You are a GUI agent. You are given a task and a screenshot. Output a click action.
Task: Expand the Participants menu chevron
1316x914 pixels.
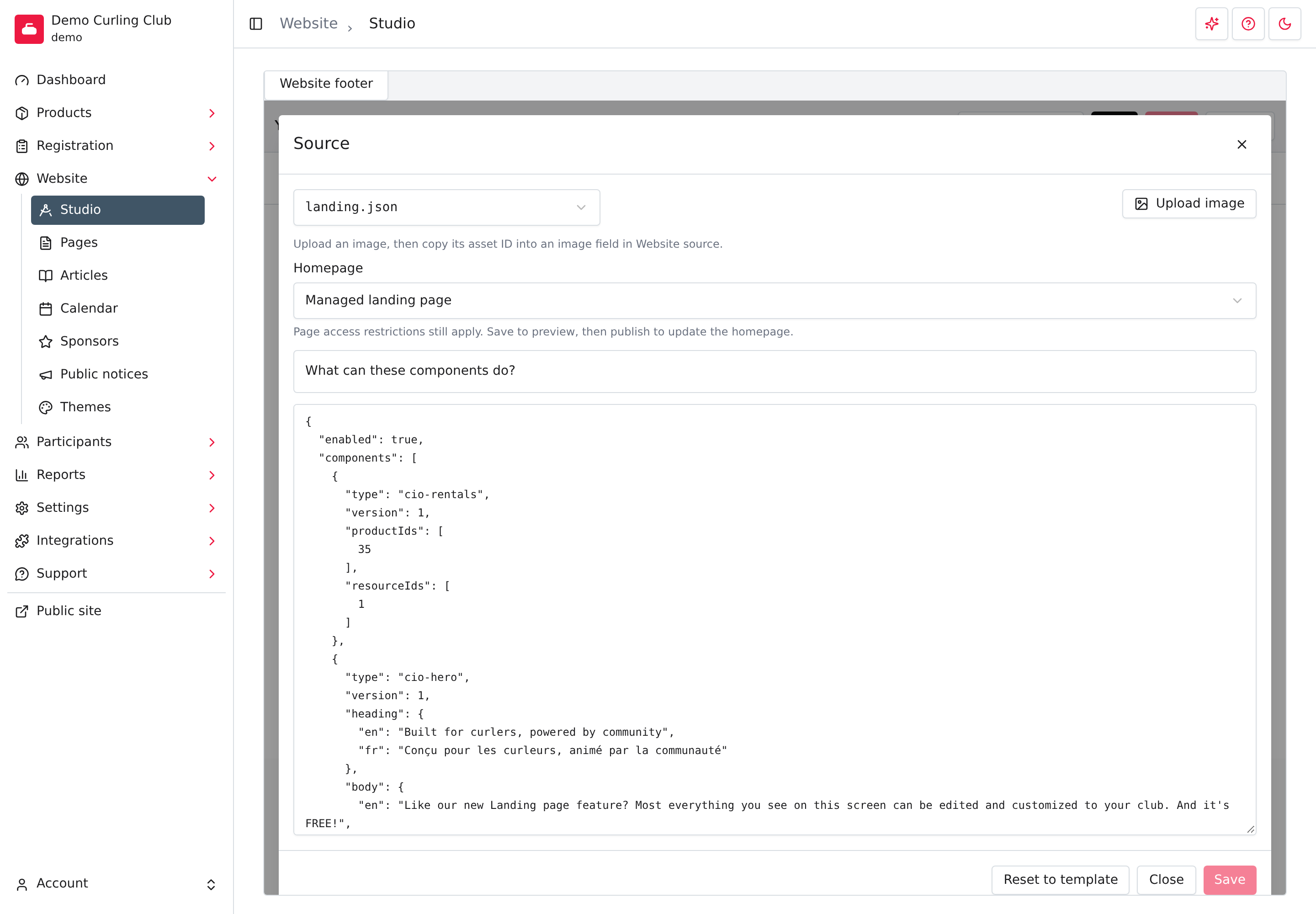tap(212, 442)
